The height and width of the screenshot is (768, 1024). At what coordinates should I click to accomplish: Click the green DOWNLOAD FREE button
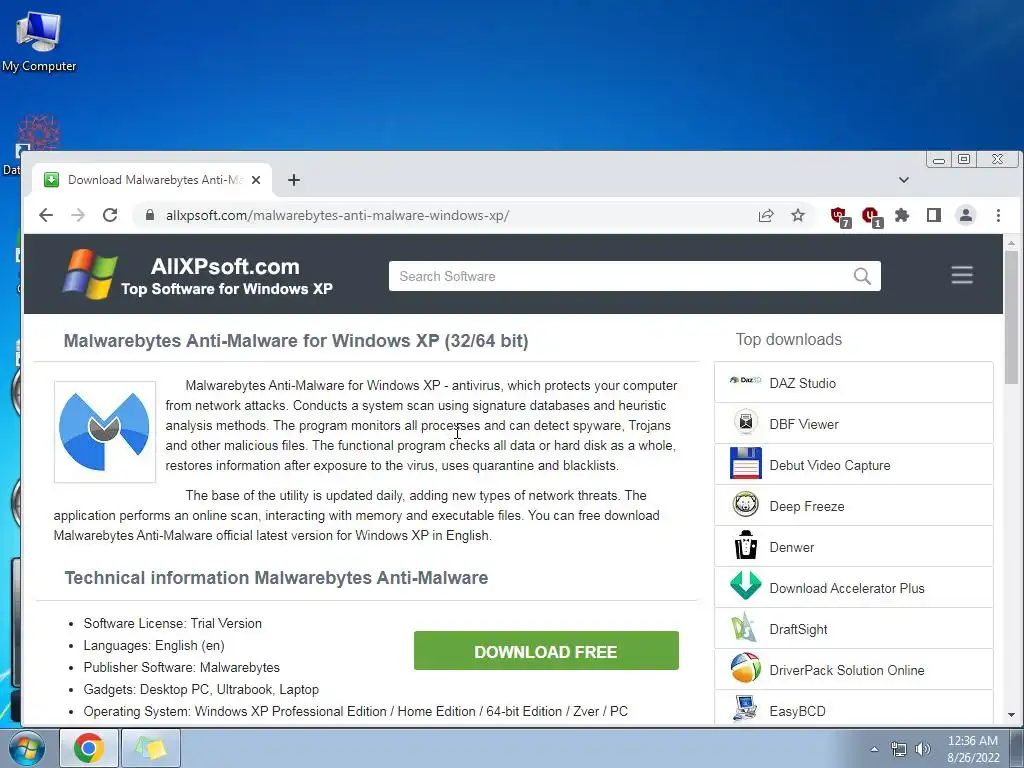(x=546, y=650)
